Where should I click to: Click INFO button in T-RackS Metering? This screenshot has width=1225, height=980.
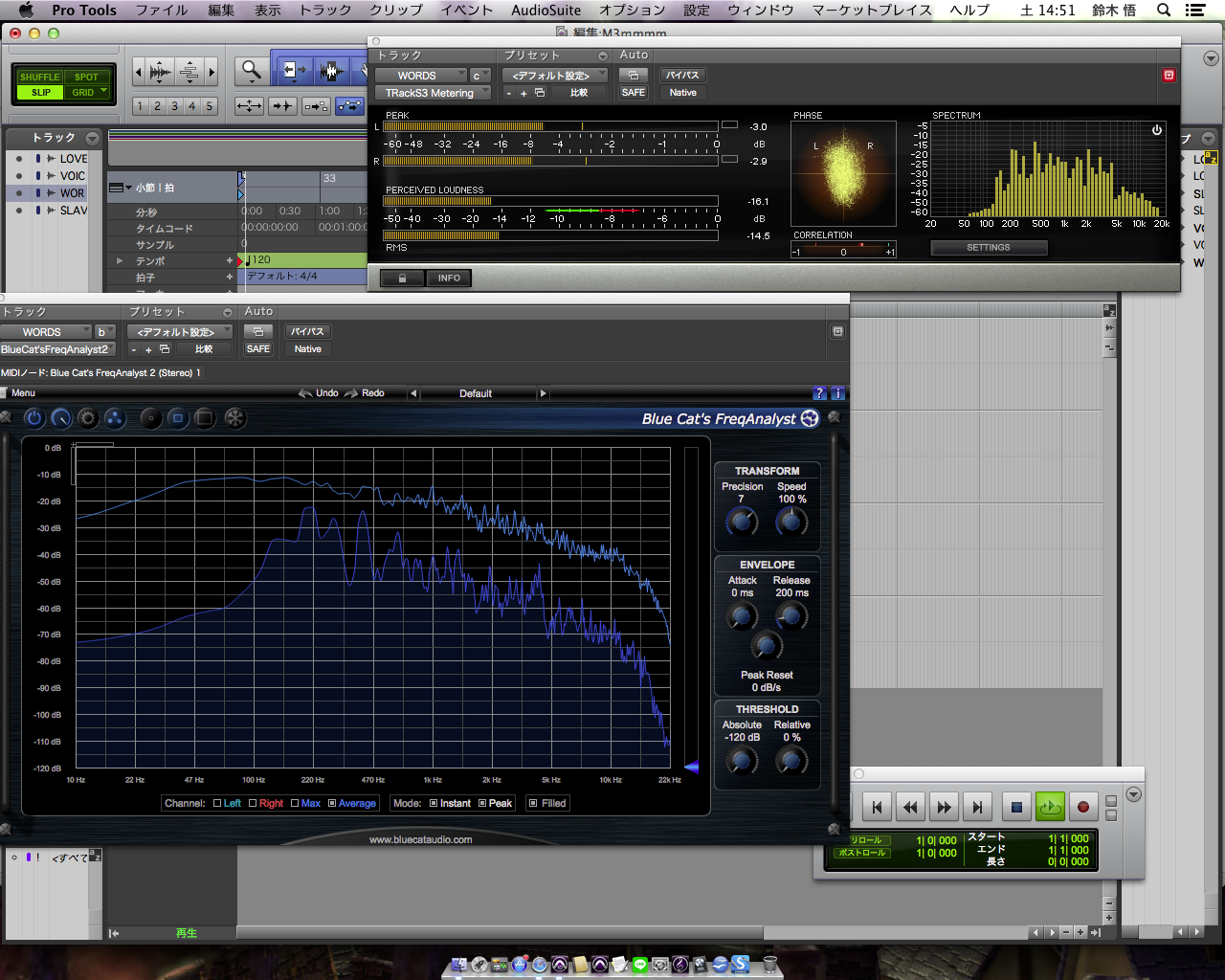click(x=449, y=278)
